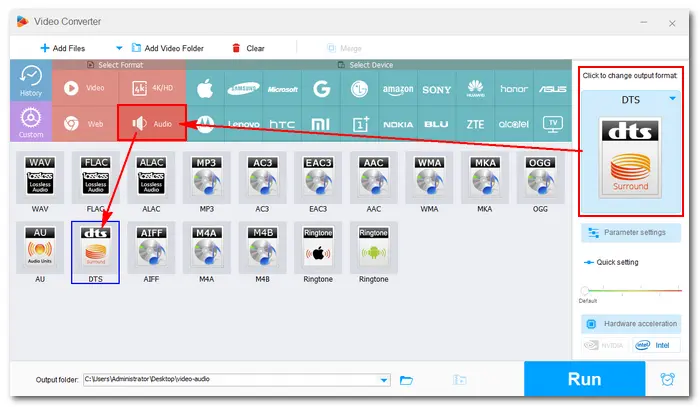The image size is (700, 407).
Task: Select the EAC3 format icon
Action: 318,177
